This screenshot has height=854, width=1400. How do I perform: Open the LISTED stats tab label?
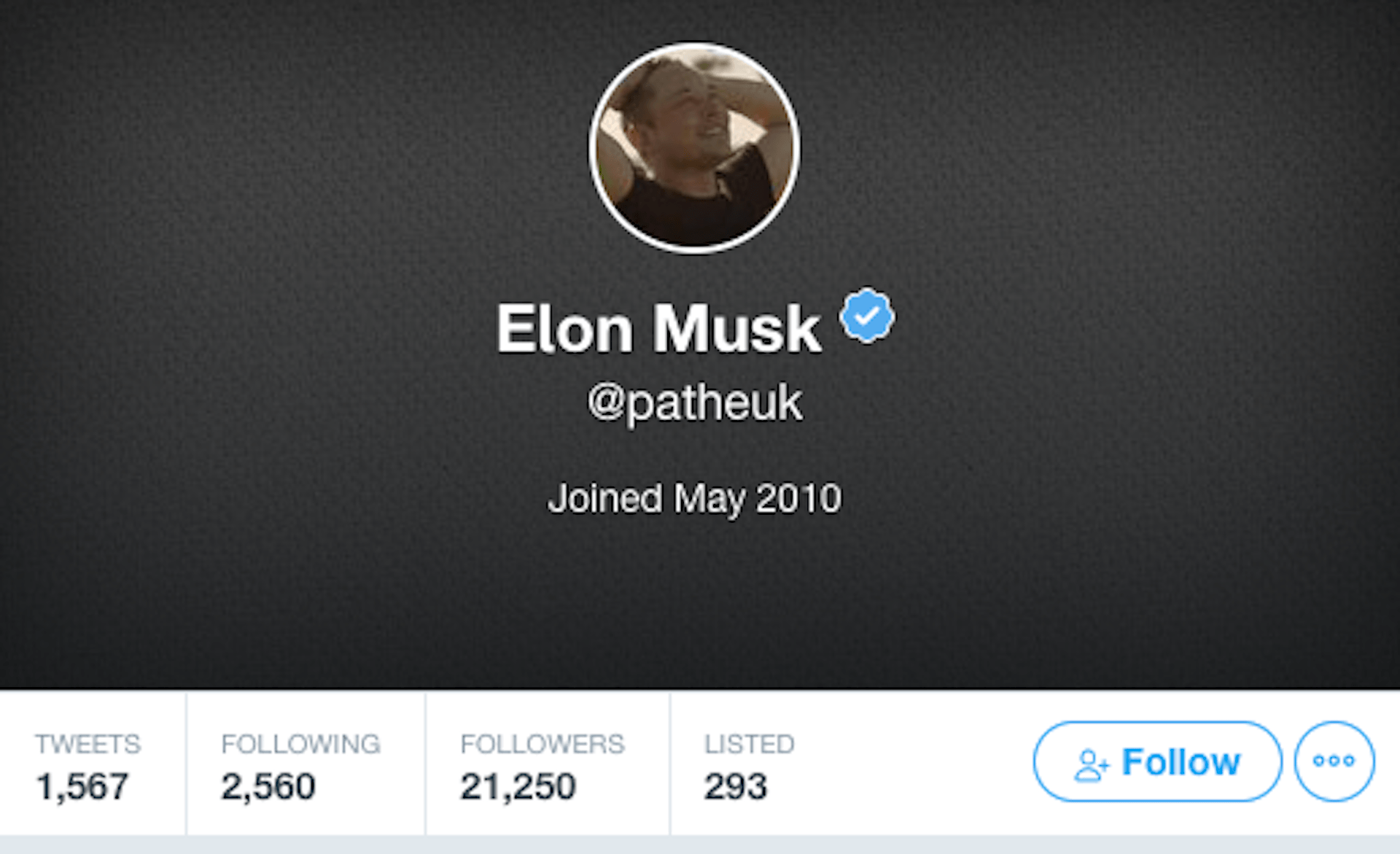(x=750, y=744)
